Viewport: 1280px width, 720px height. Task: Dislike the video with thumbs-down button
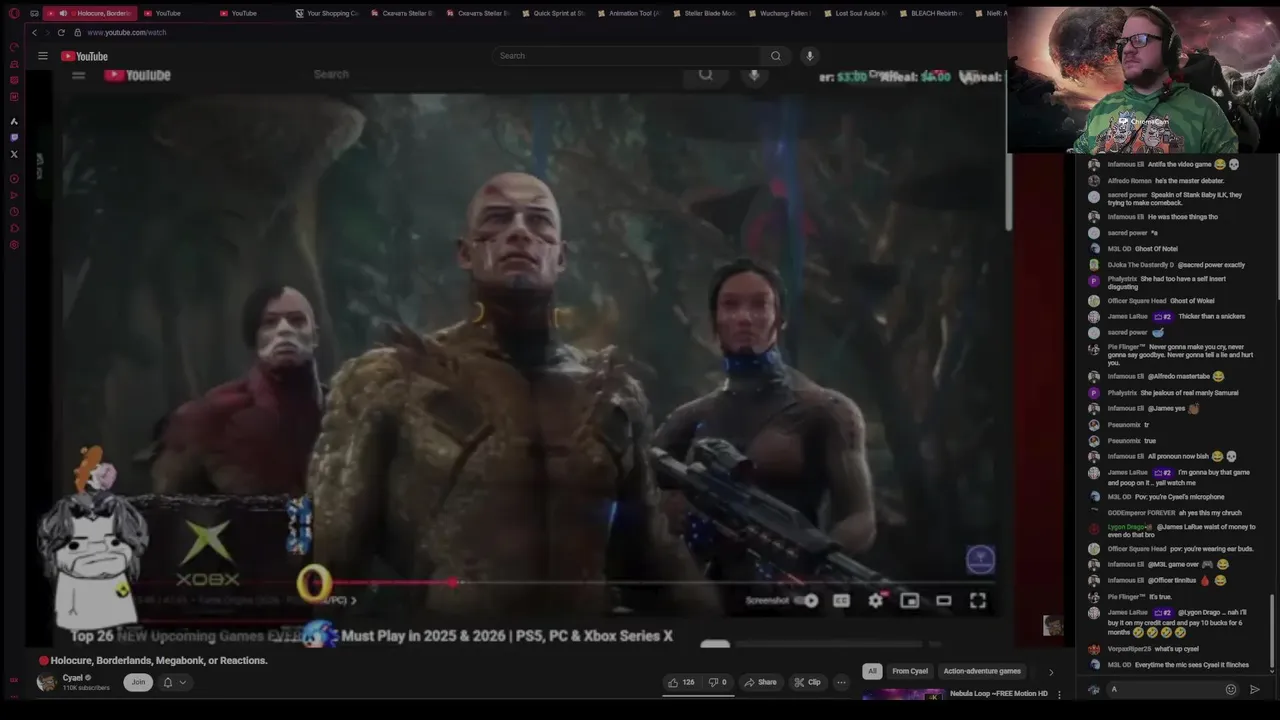click(x=718, y=682)
